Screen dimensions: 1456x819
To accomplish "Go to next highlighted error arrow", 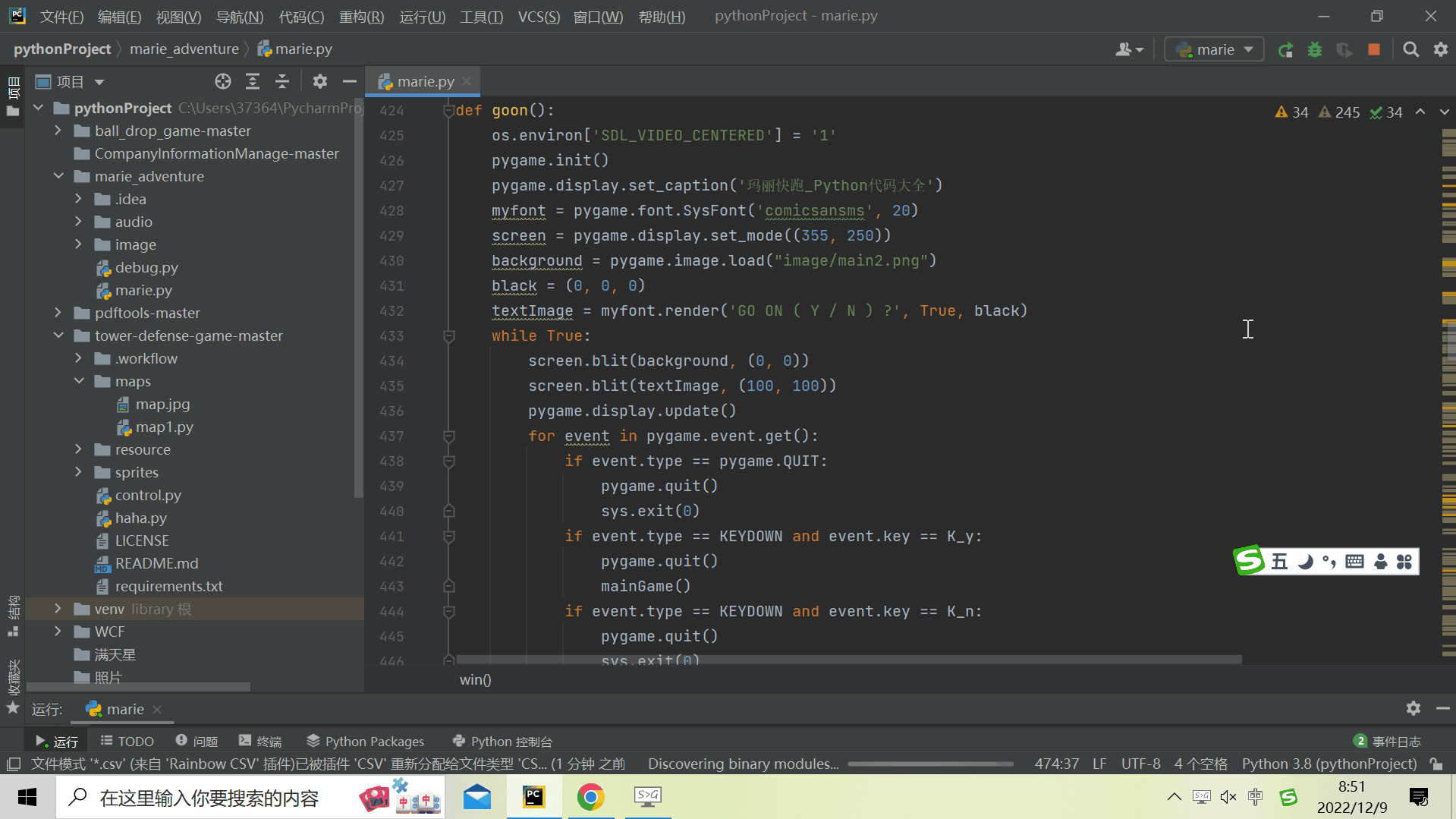I will [x=1444, y=112].
